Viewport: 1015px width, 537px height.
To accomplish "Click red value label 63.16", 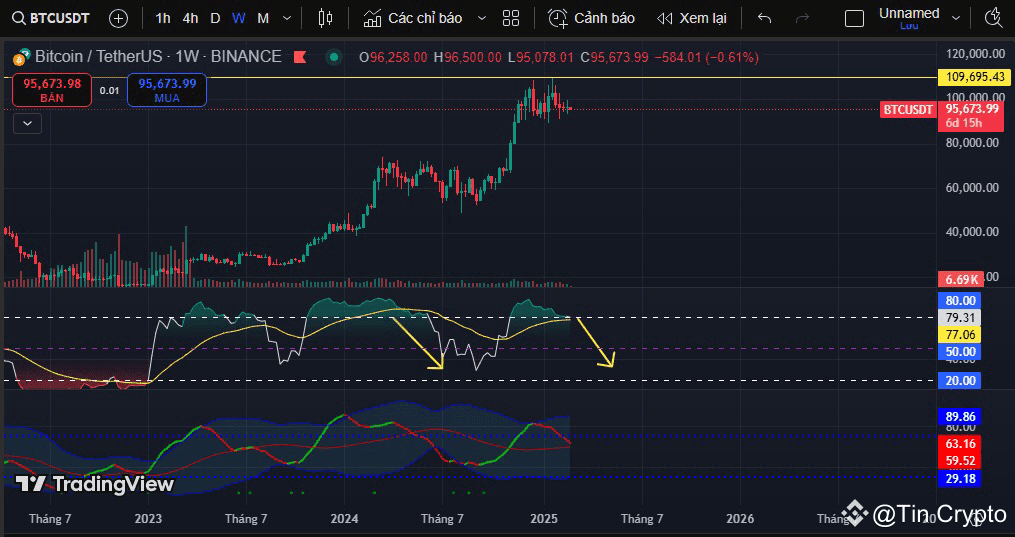I will tap(960, 444).
